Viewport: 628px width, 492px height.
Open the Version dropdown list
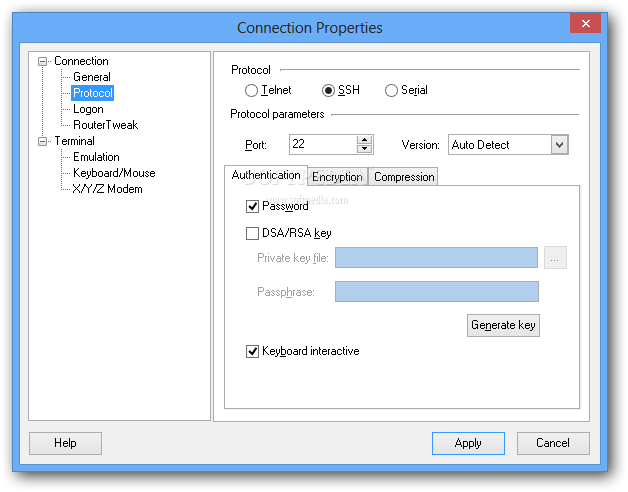click(560, 145)
